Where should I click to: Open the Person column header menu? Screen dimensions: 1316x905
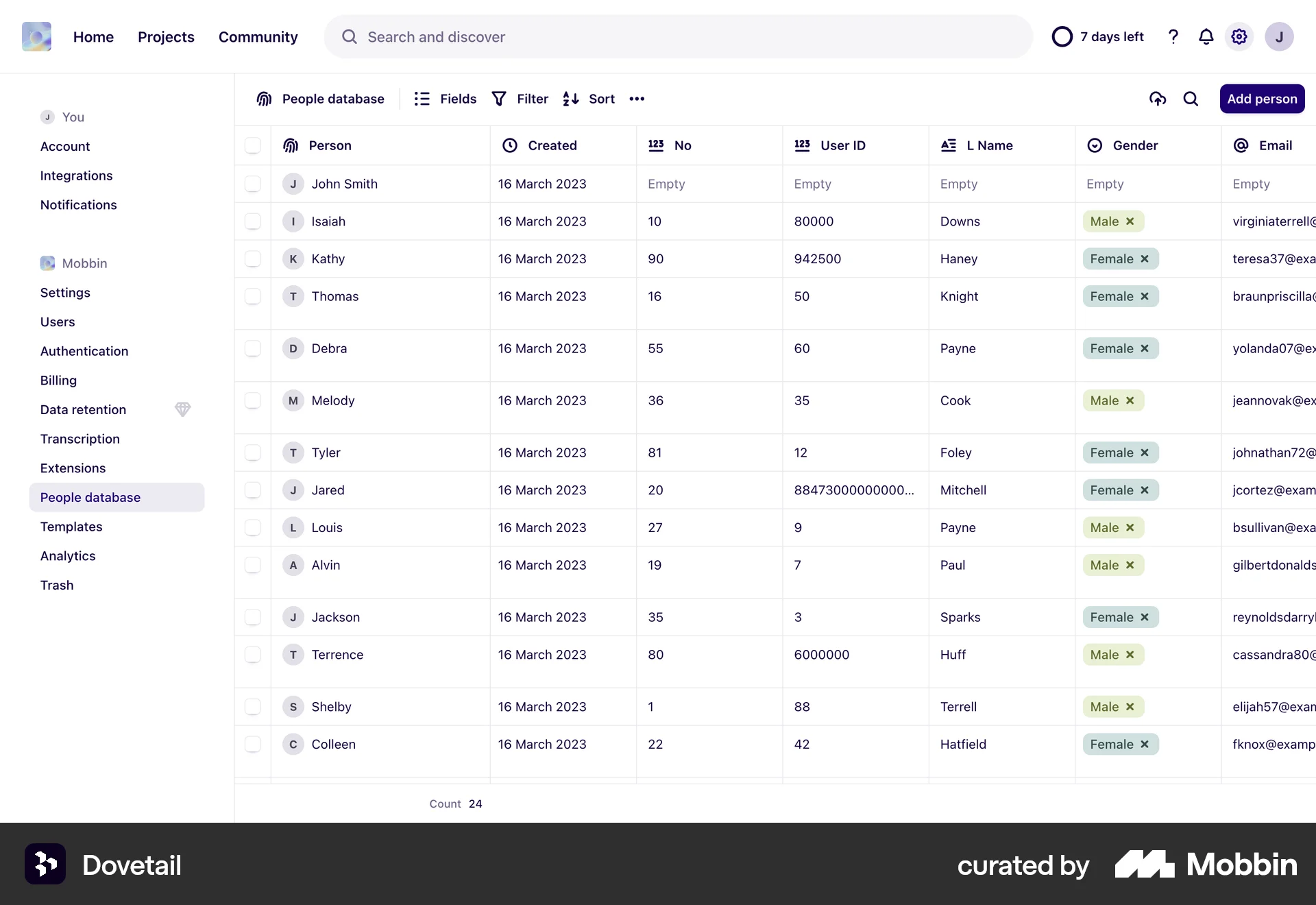pyautogui.click(x=330, y=145)
